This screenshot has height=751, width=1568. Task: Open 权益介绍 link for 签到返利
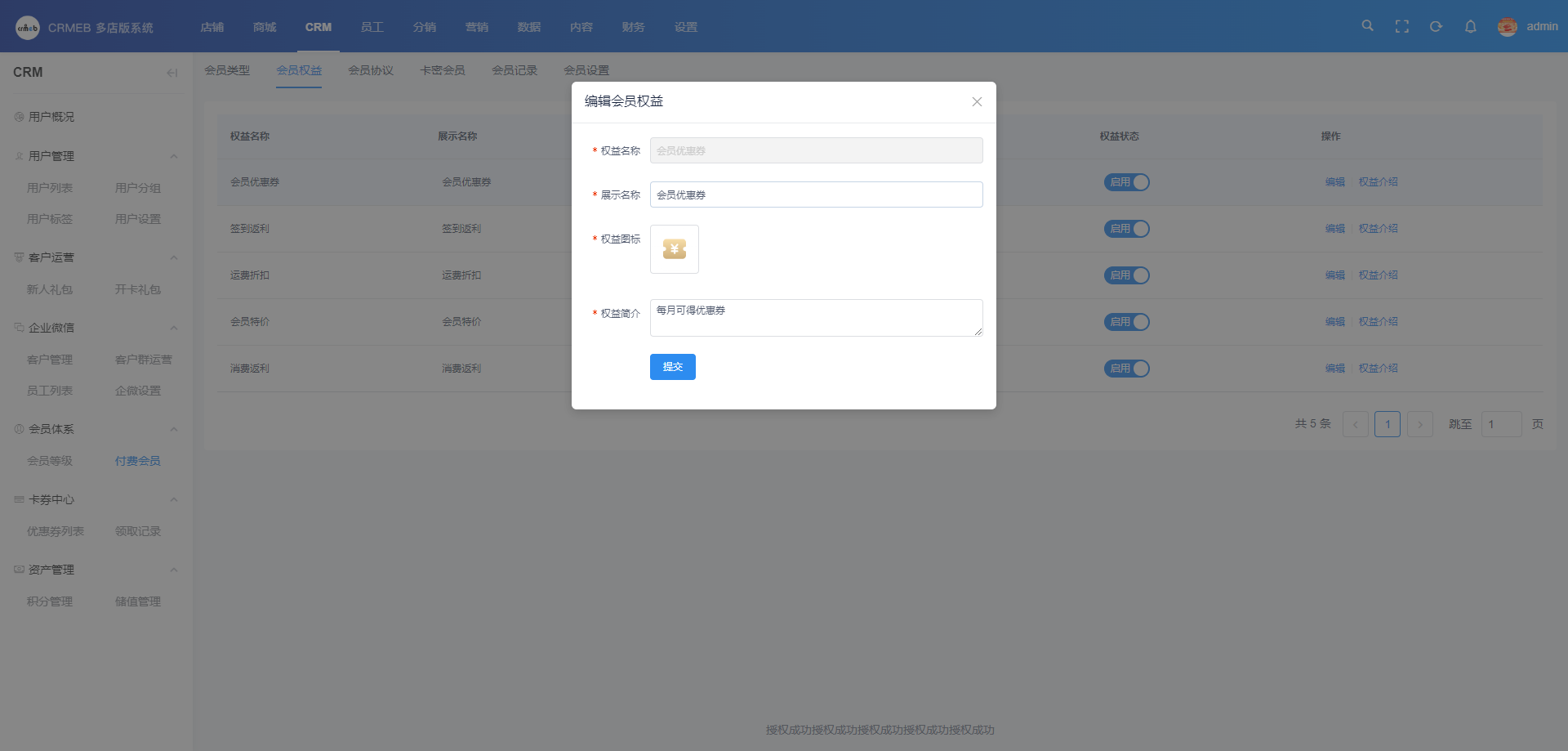[x=1378, y=229]
